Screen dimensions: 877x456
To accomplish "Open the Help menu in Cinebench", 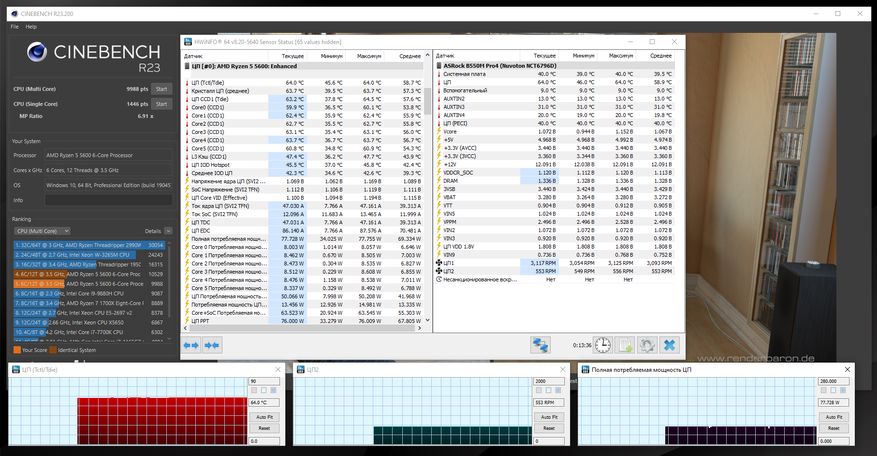I will [32, 26].
